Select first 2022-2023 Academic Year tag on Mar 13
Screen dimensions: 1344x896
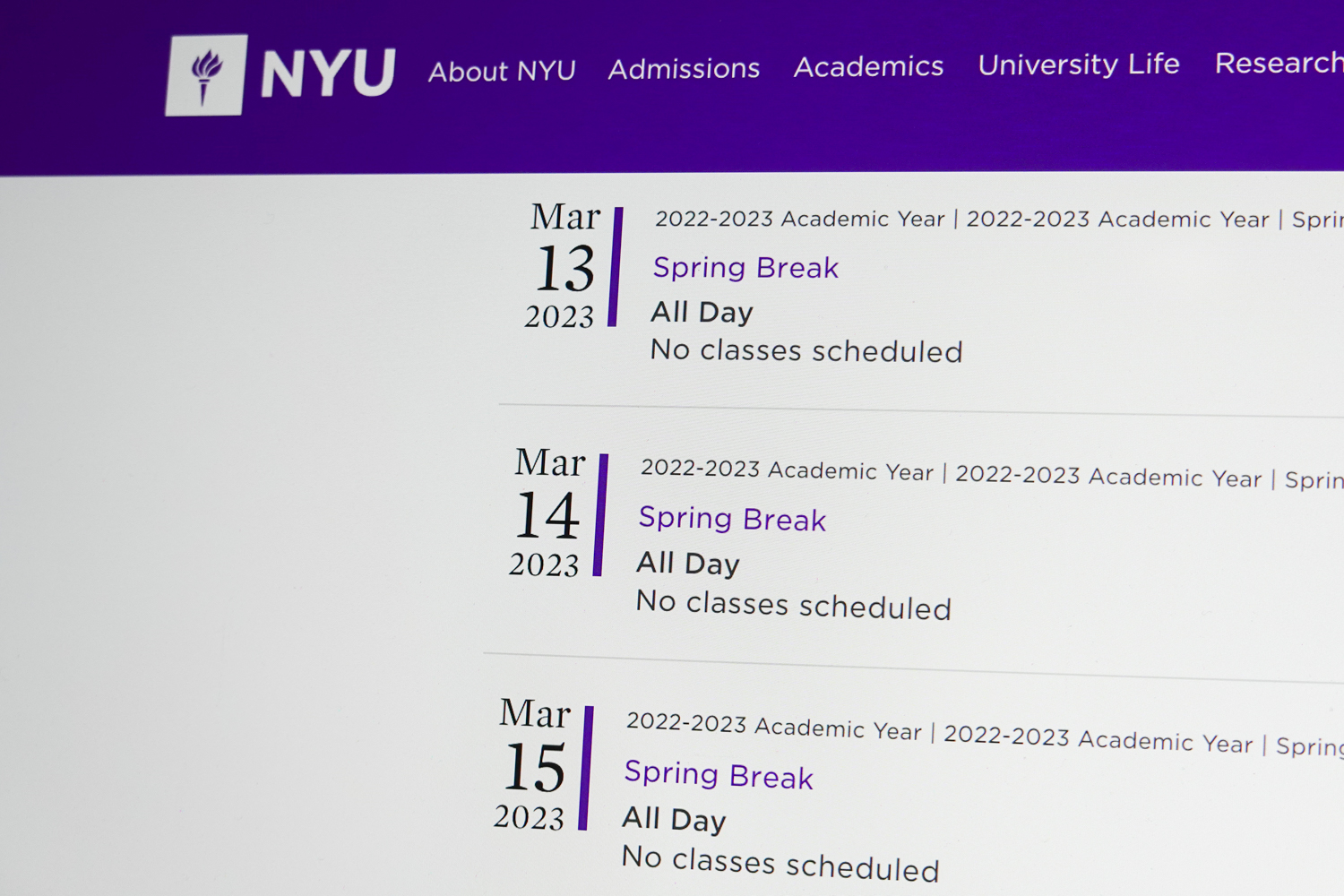[800, 219]
